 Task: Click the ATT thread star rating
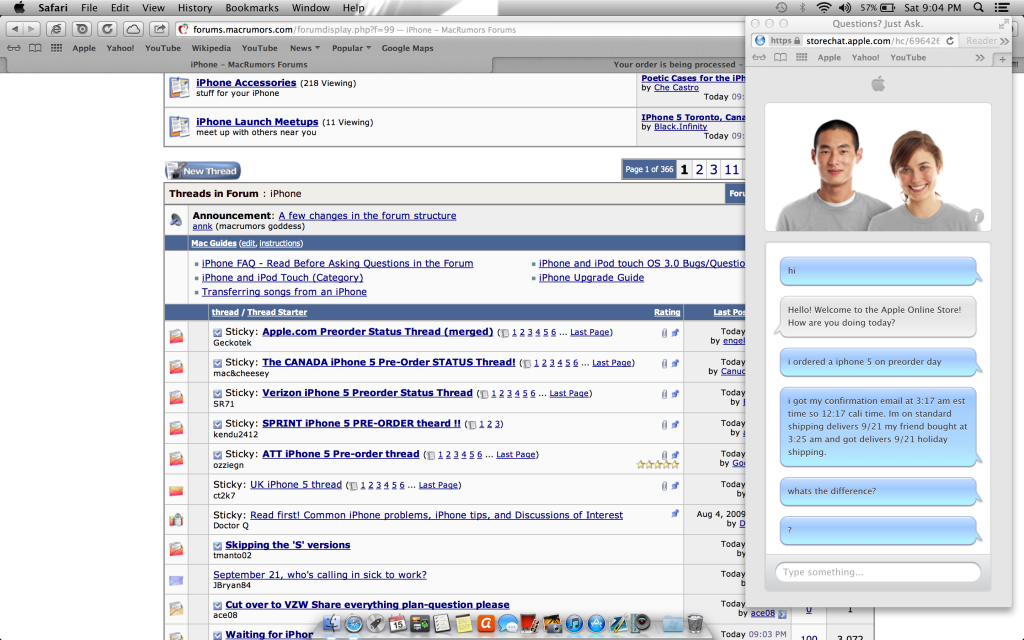coord(658,465)
